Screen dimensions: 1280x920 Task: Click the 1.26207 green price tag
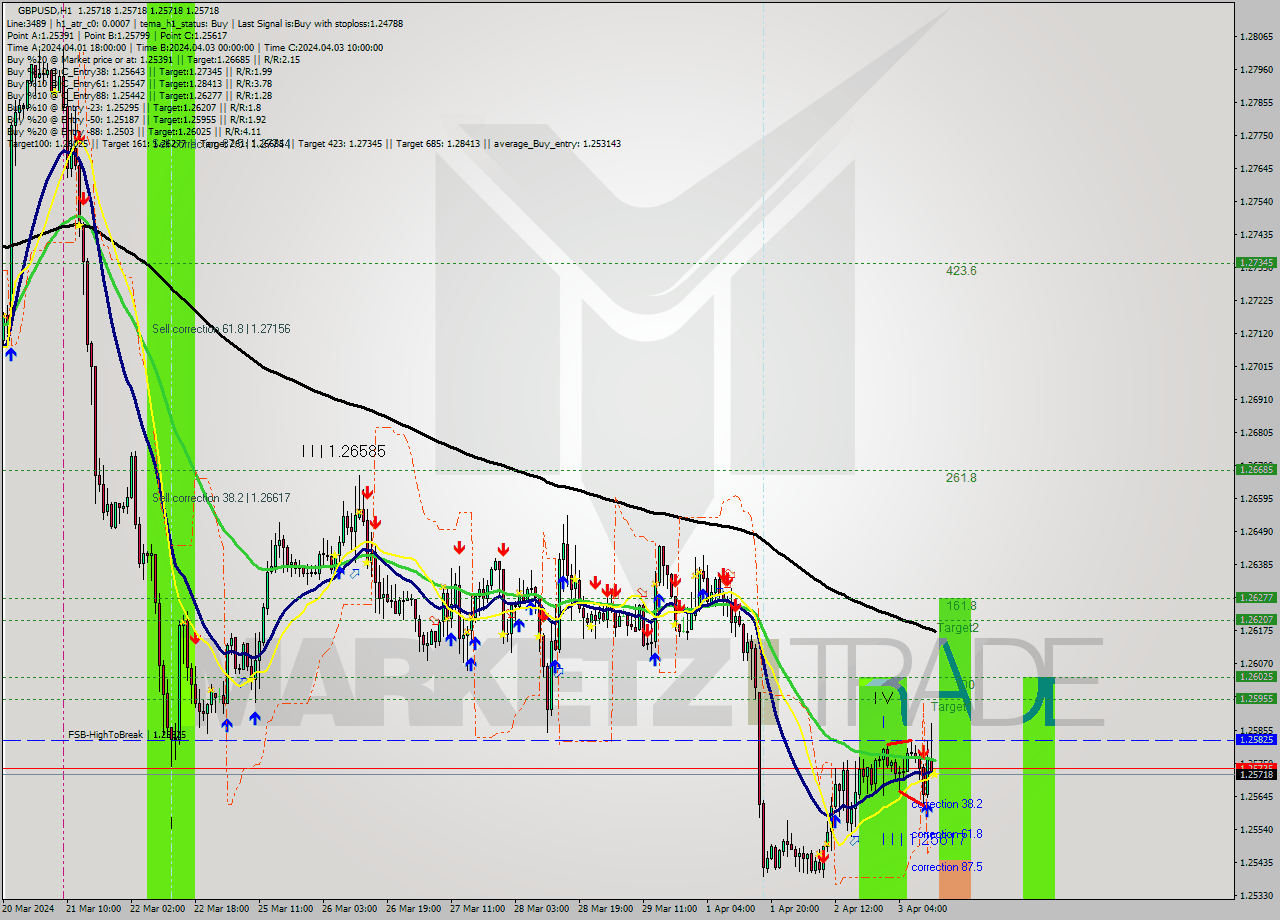click(1256, 619)
